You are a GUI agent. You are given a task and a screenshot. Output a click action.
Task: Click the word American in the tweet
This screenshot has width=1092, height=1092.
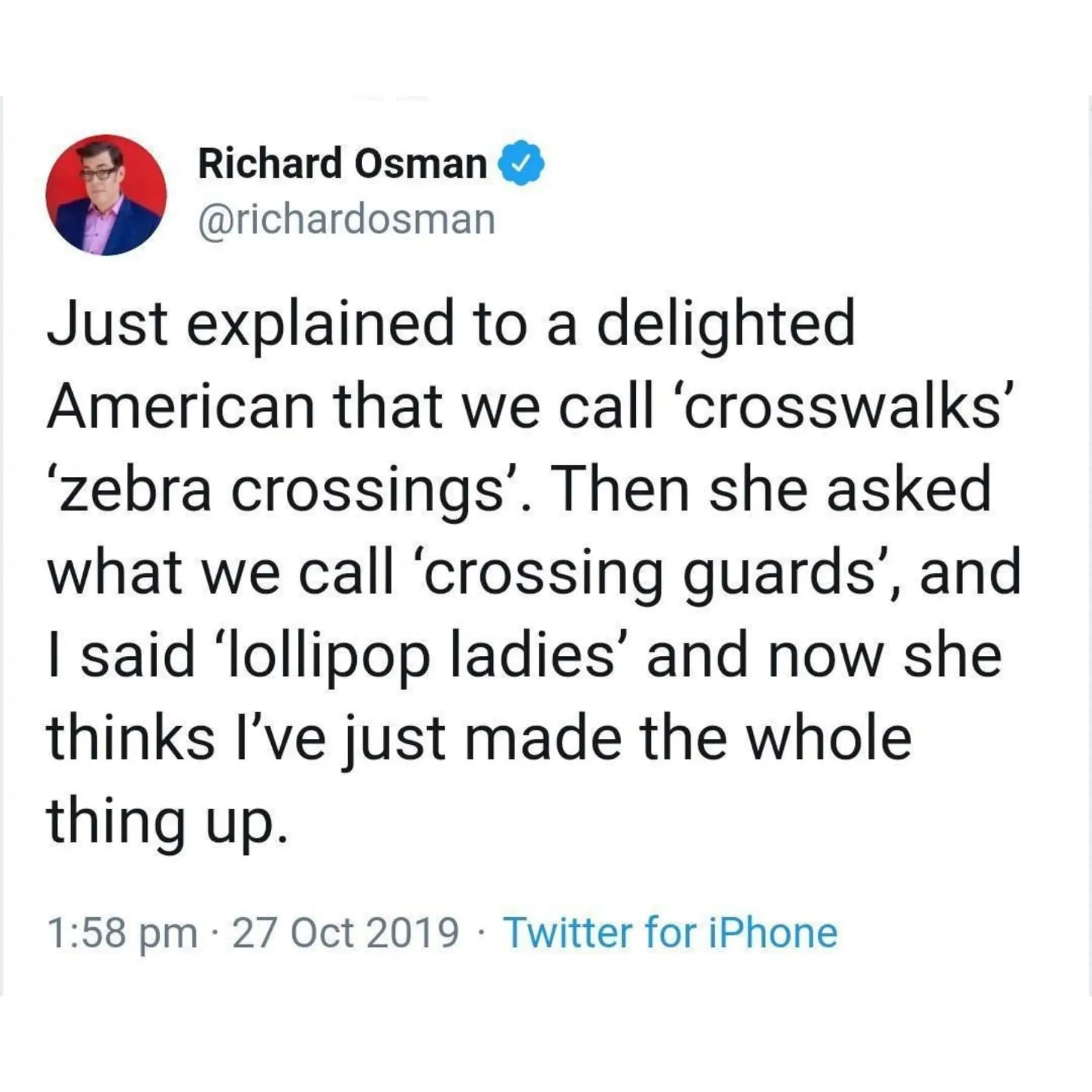click(x=181, y=406)
